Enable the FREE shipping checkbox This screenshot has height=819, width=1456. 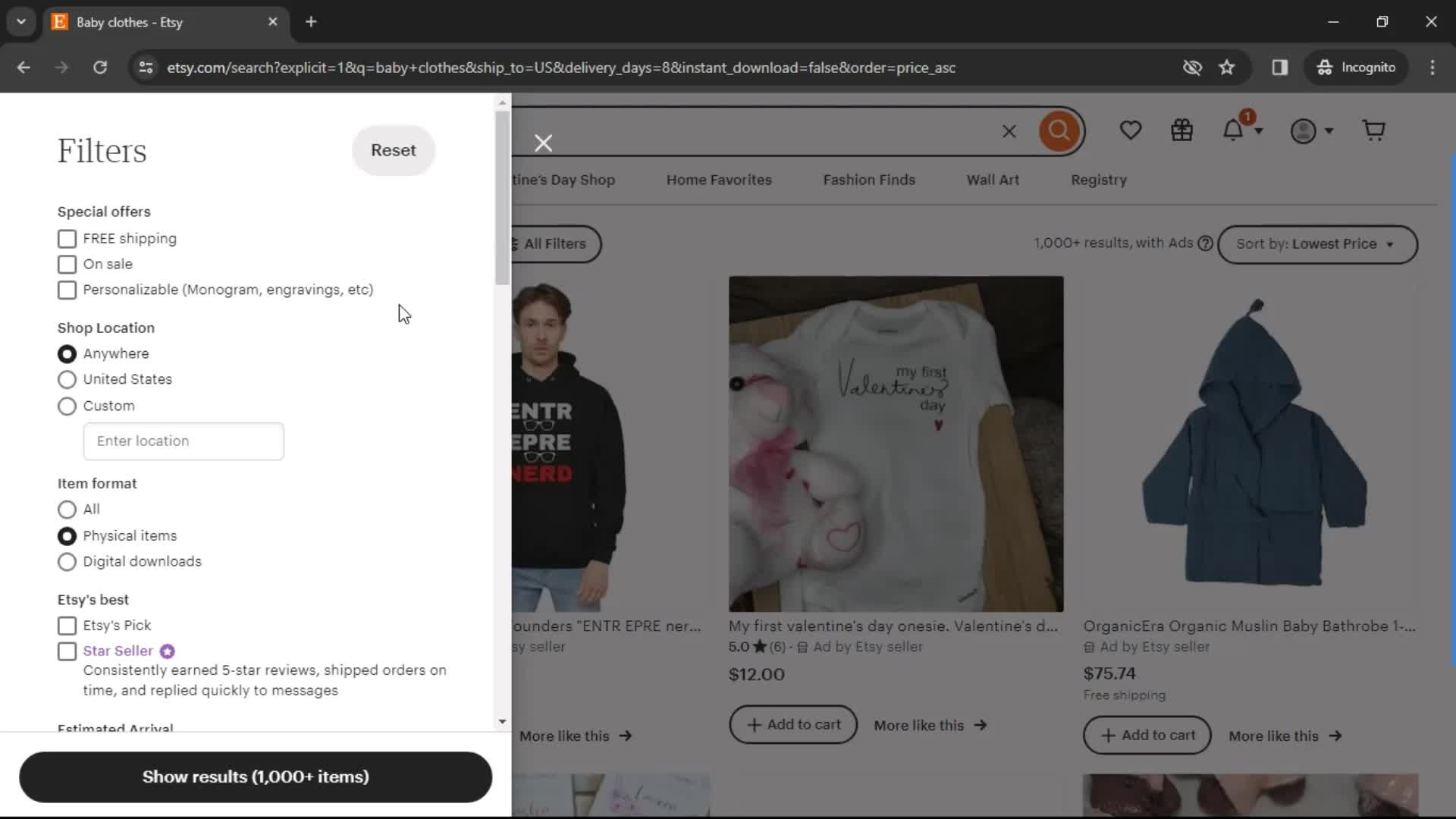point(66,237)
